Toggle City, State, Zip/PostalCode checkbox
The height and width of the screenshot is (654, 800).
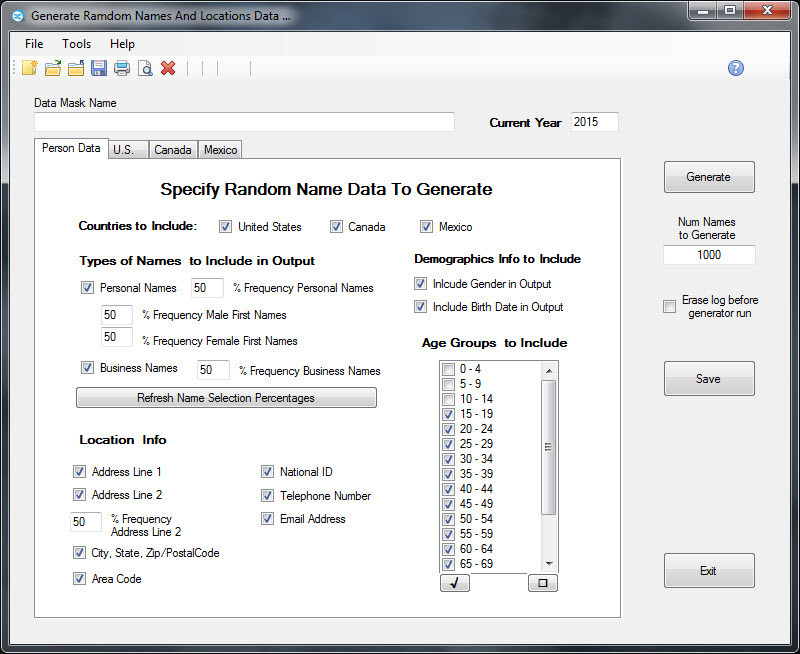(79, 552)
